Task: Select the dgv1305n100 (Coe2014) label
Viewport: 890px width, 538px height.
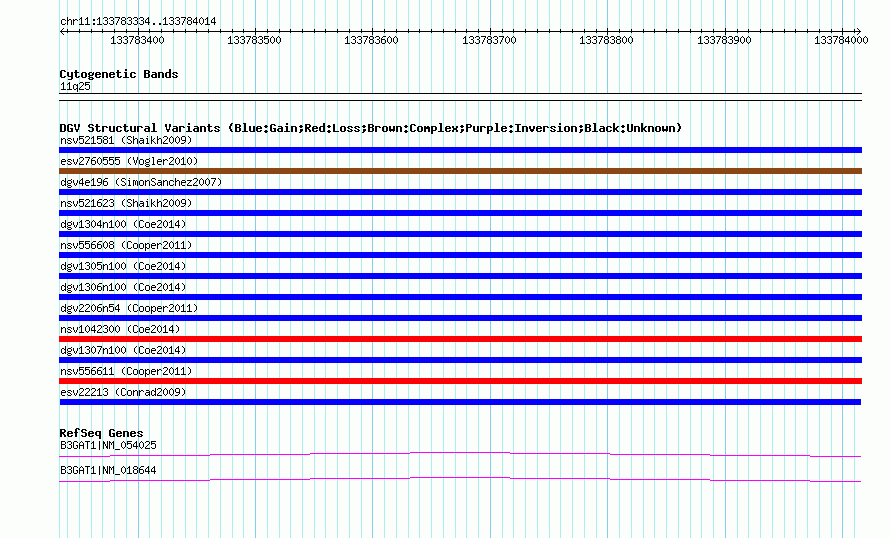Action: tap(123, 266)
